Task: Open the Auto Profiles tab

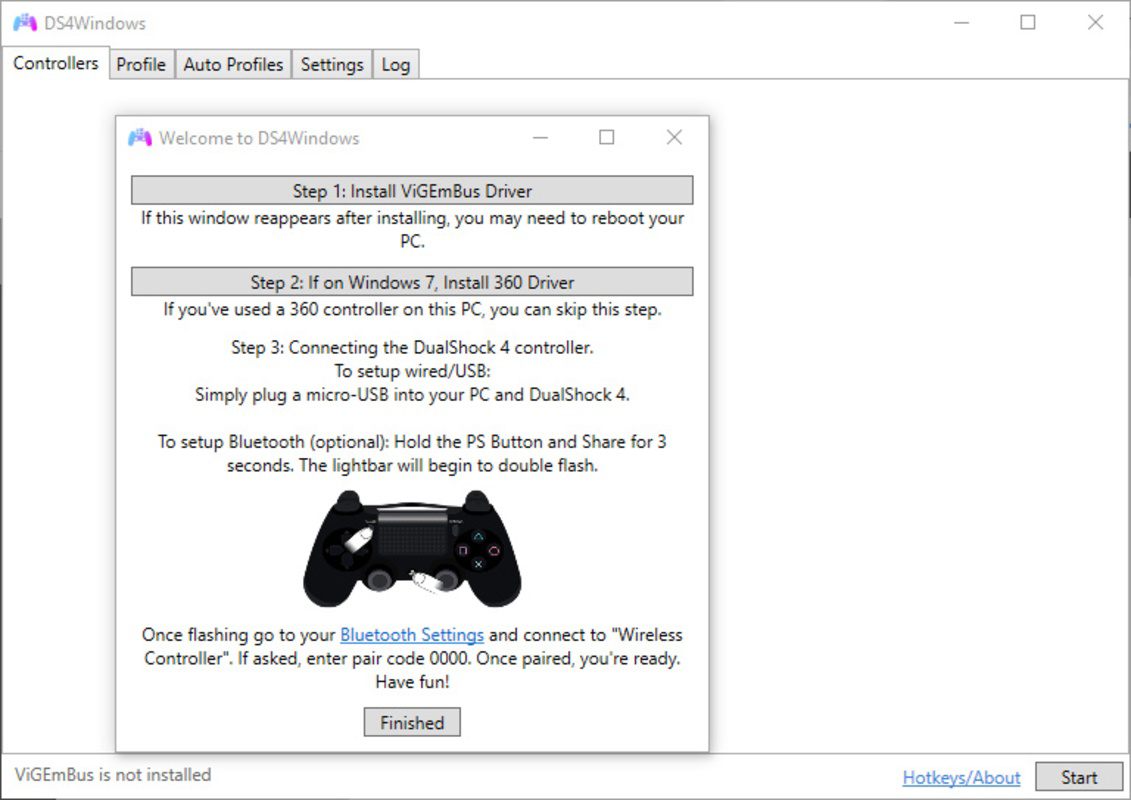Action: click(x=232, y=64)
